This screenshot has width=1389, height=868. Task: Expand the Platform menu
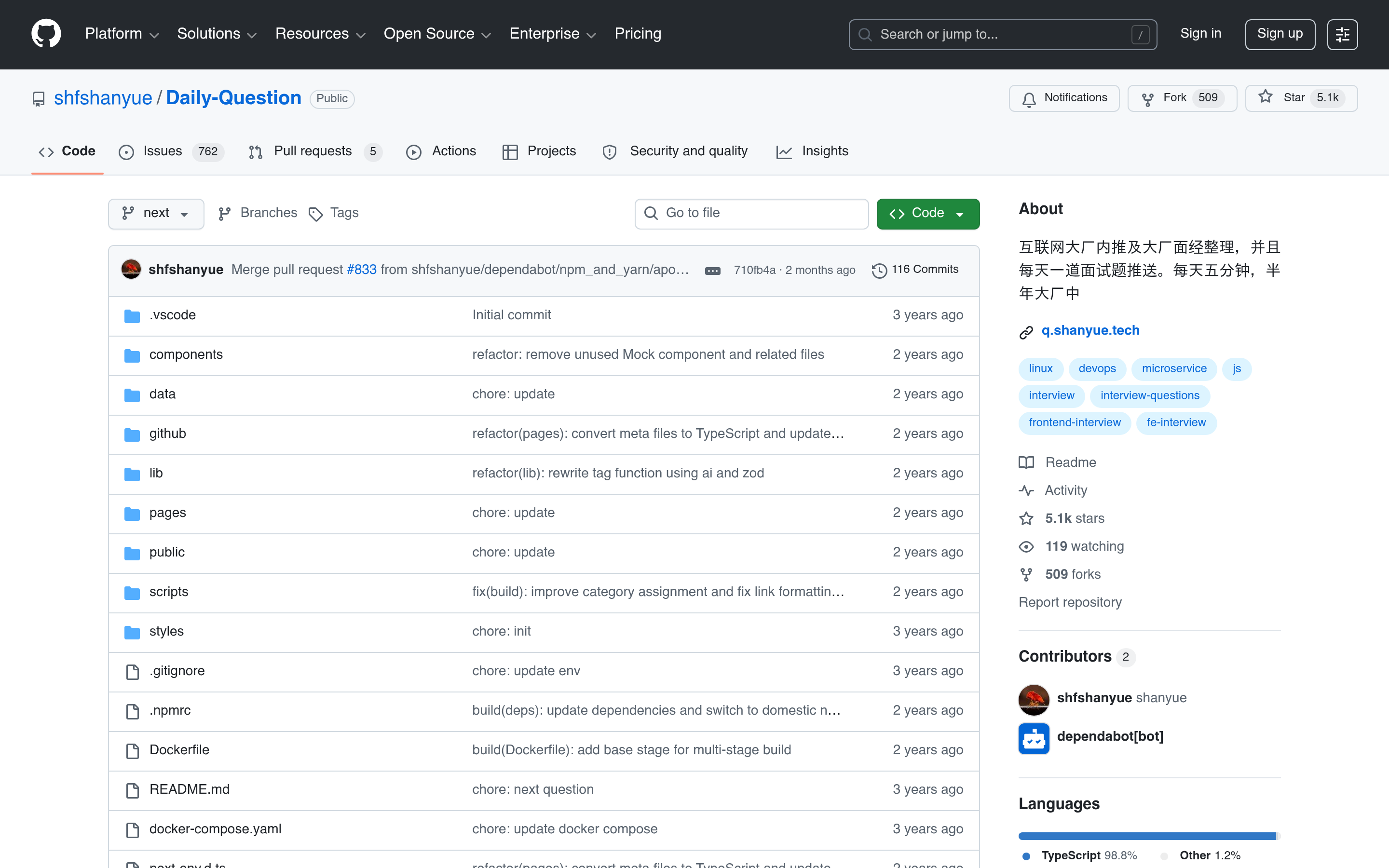[122, 34]
